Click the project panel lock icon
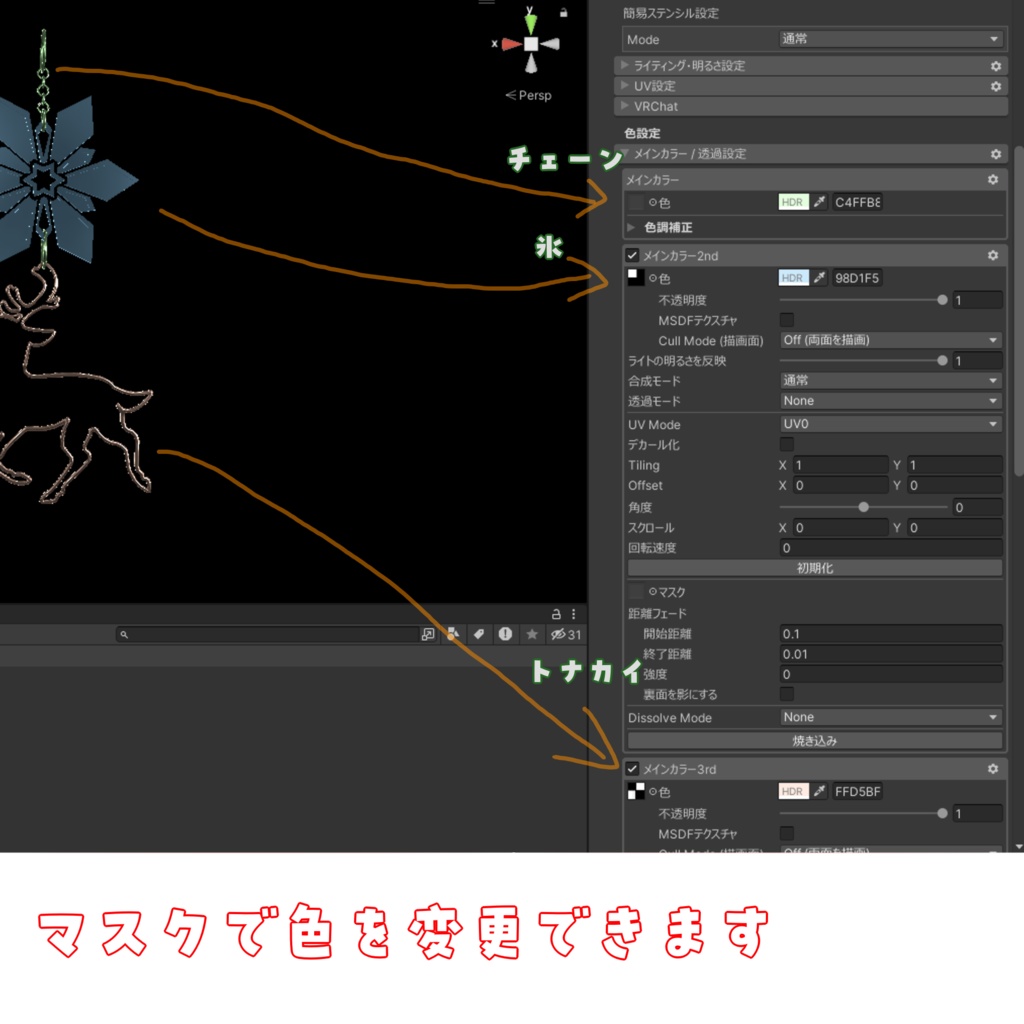The height and width of the screenshot is (1024, 1024). 556,614
